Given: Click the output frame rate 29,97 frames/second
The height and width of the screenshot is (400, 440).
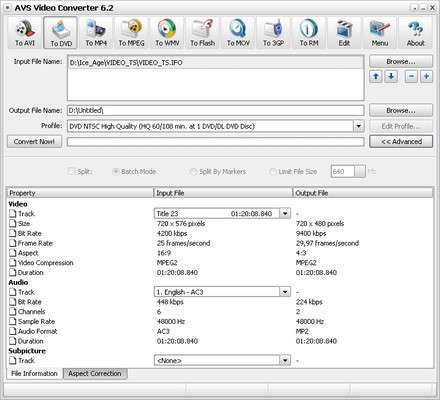Looking at the screenshot, I should [327, 243].
